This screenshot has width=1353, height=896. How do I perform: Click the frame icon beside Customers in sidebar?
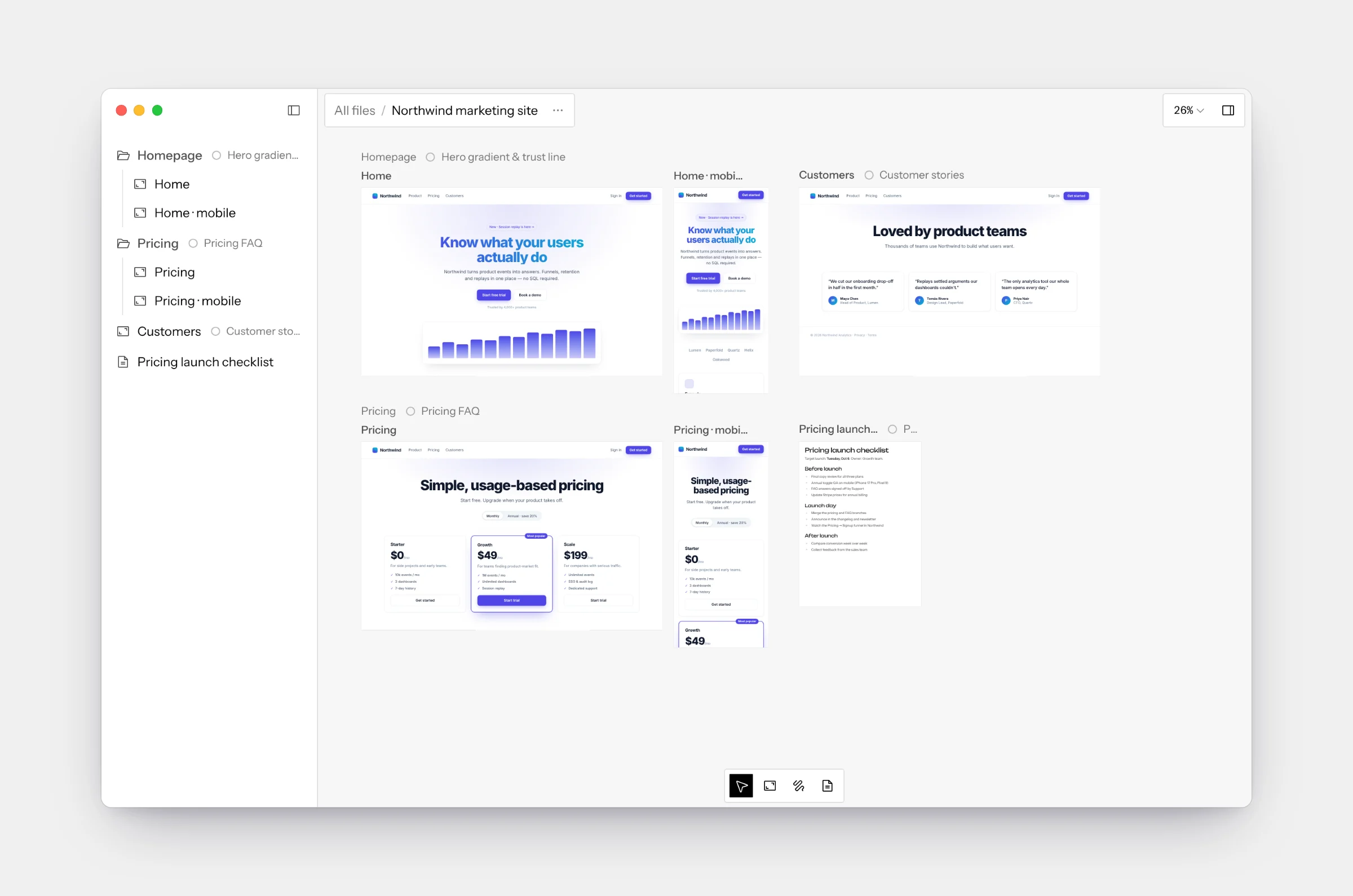[123, 331]
